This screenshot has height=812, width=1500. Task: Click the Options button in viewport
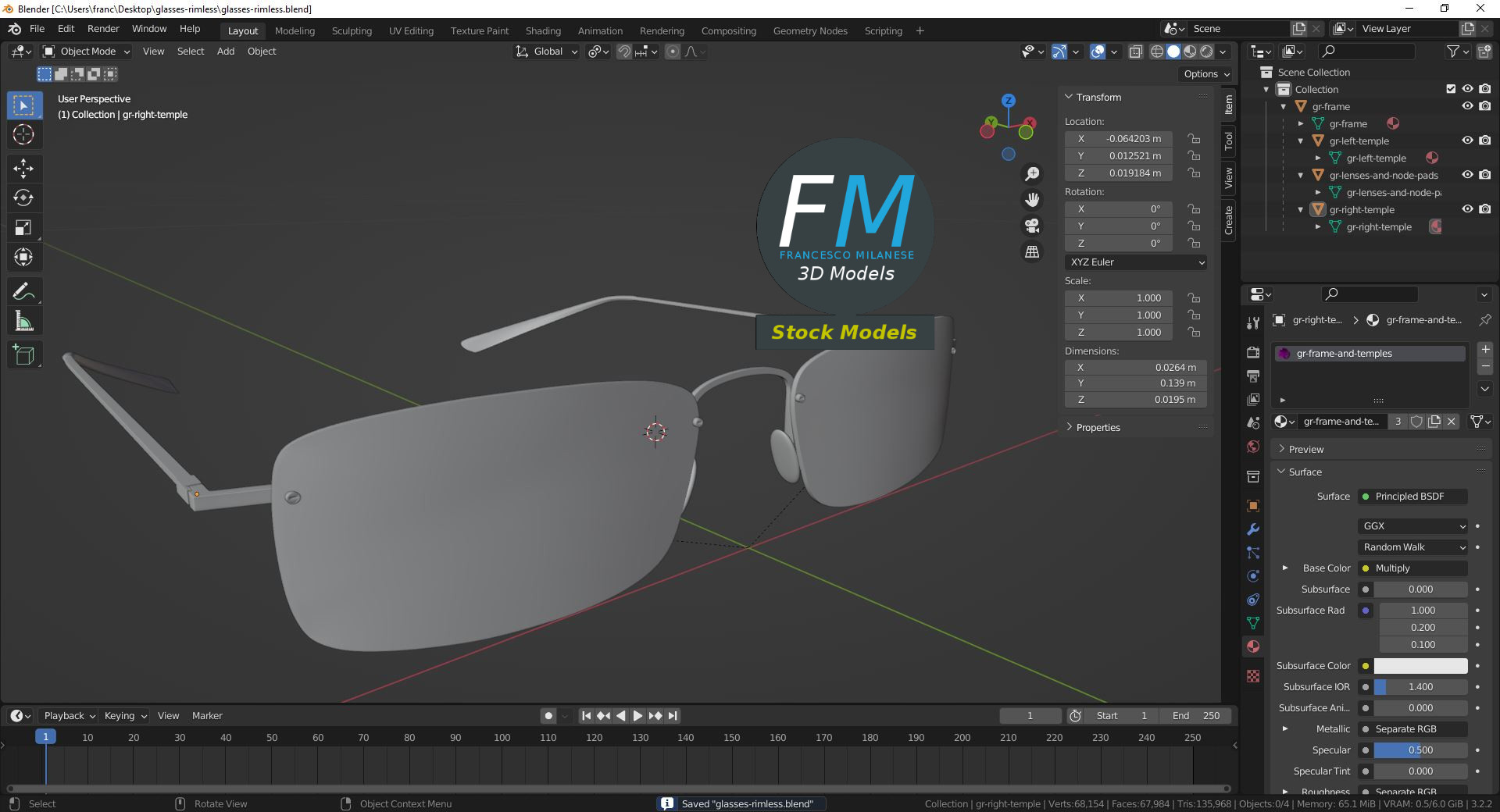[x=1206, y=74]
